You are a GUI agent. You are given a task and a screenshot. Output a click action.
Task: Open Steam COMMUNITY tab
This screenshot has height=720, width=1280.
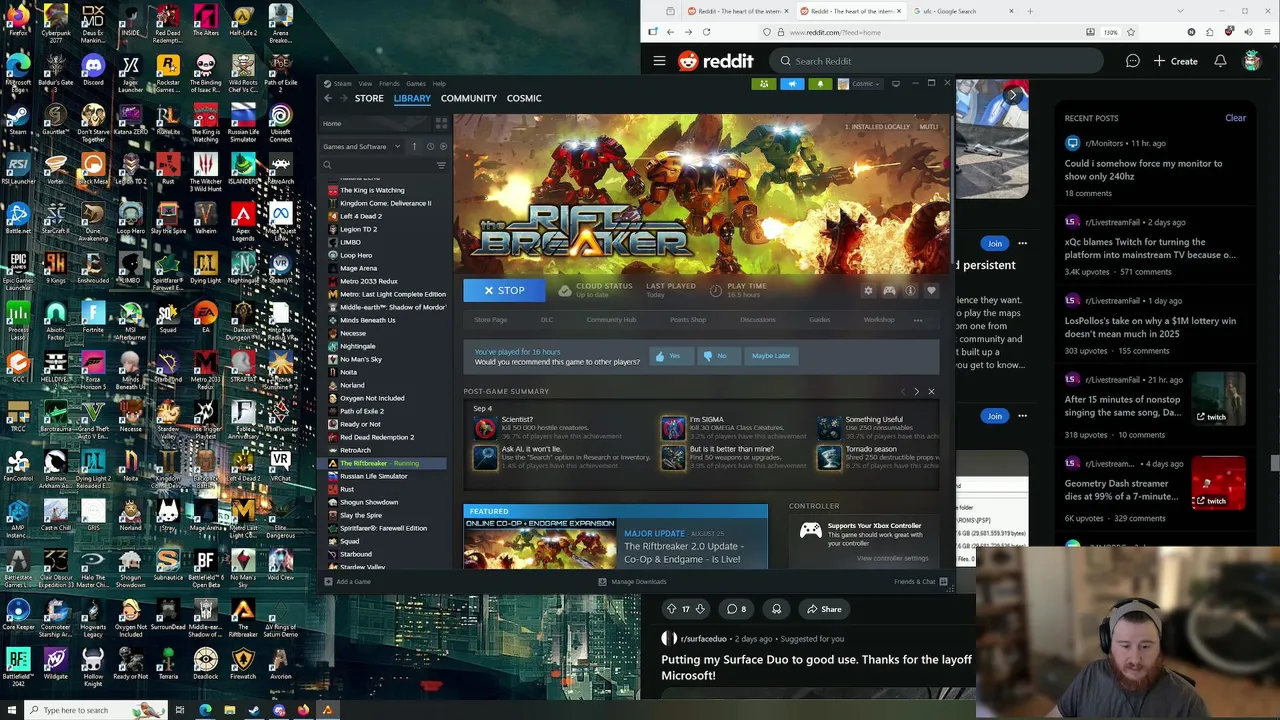click(469, 98)
